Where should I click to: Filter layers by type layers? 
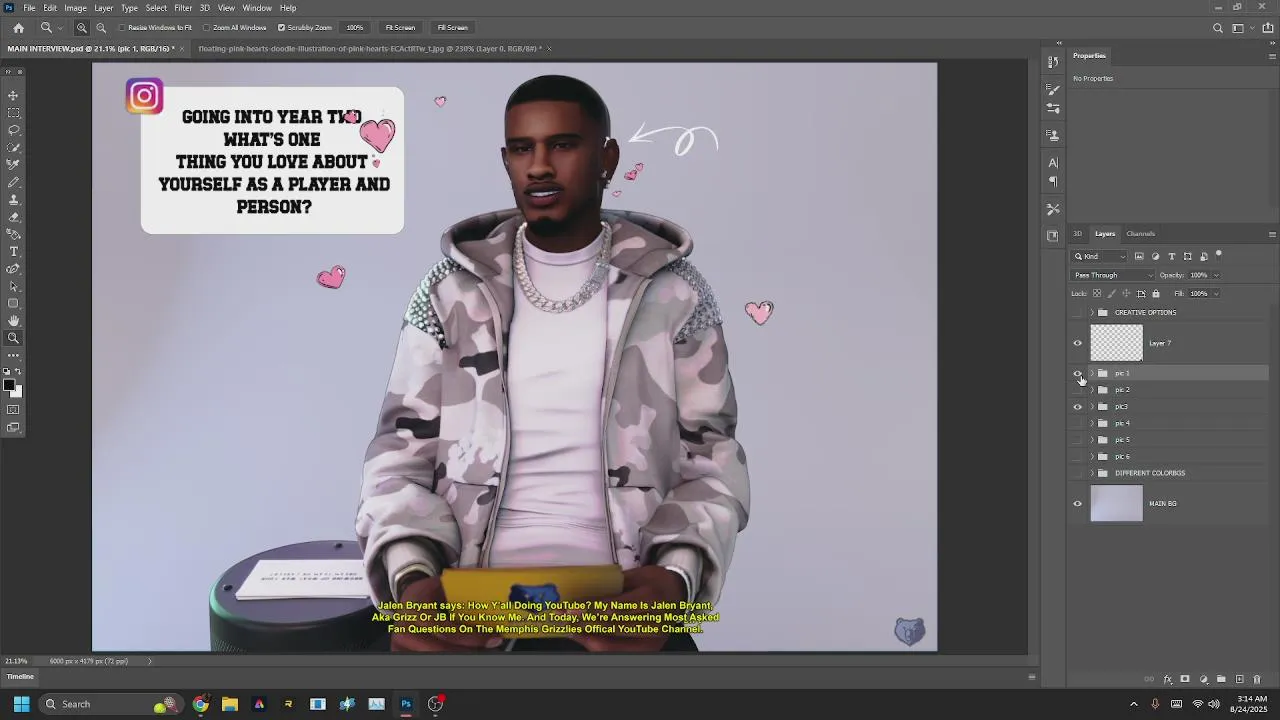pos(1171,257)
